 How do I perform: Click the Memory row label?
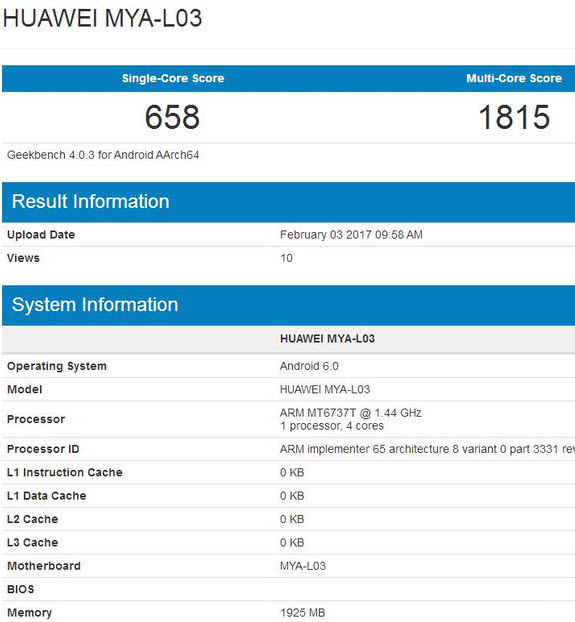pos(29,612)
